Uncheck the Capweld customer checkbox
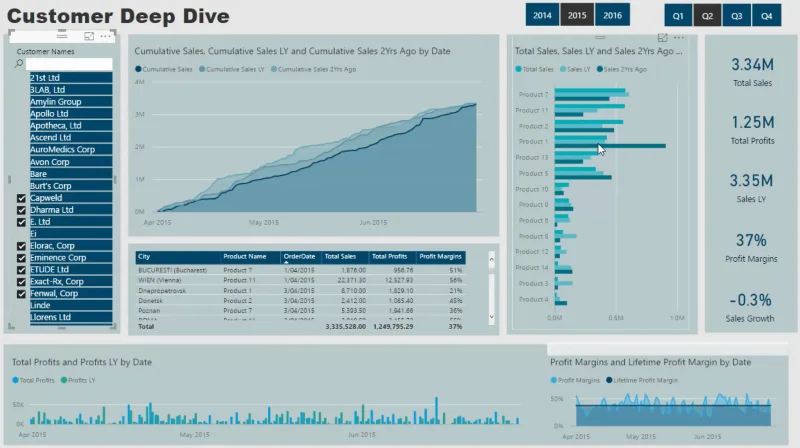 click(21, 198)
